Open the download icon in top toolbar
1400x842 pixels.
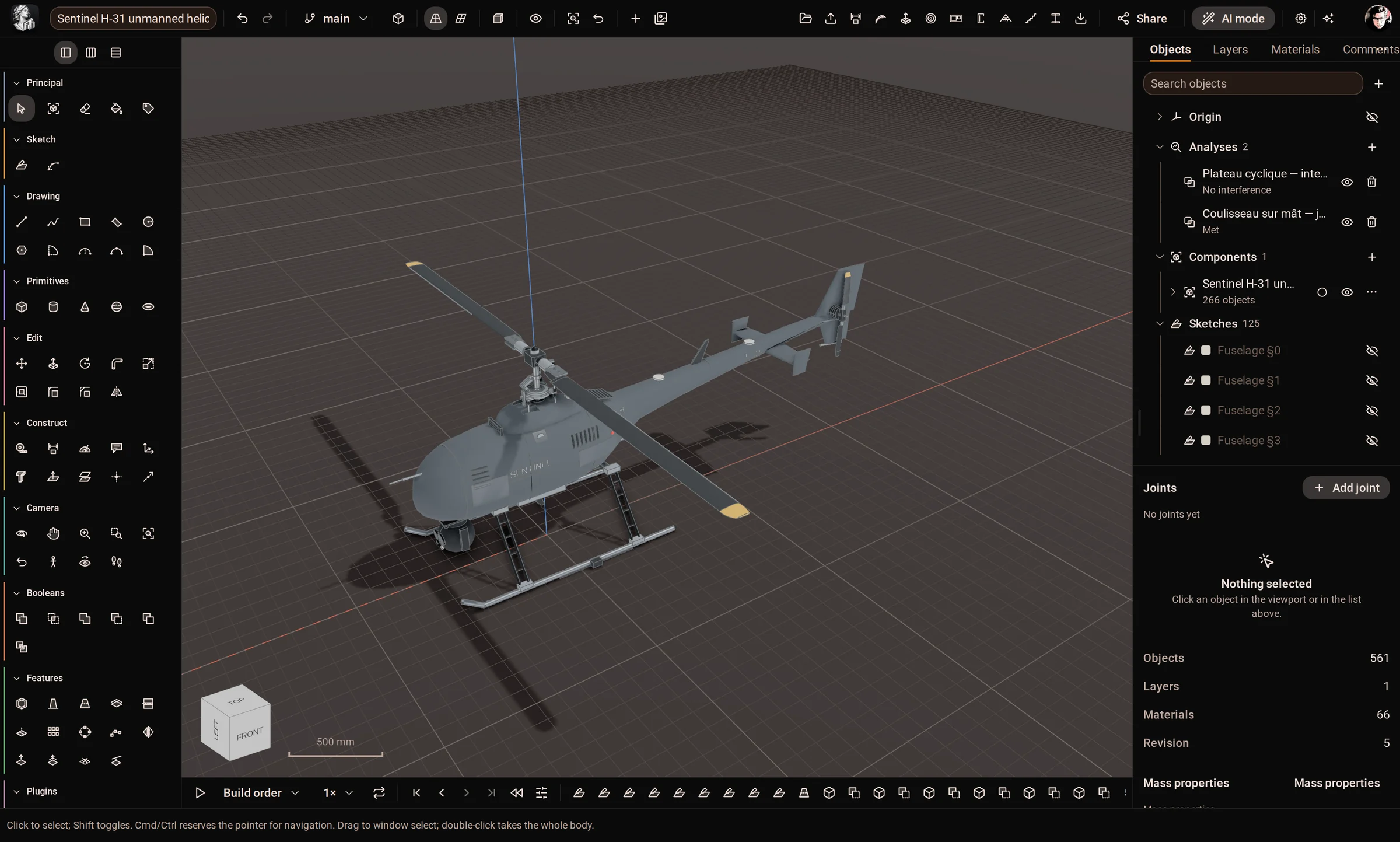(1081, 19)
